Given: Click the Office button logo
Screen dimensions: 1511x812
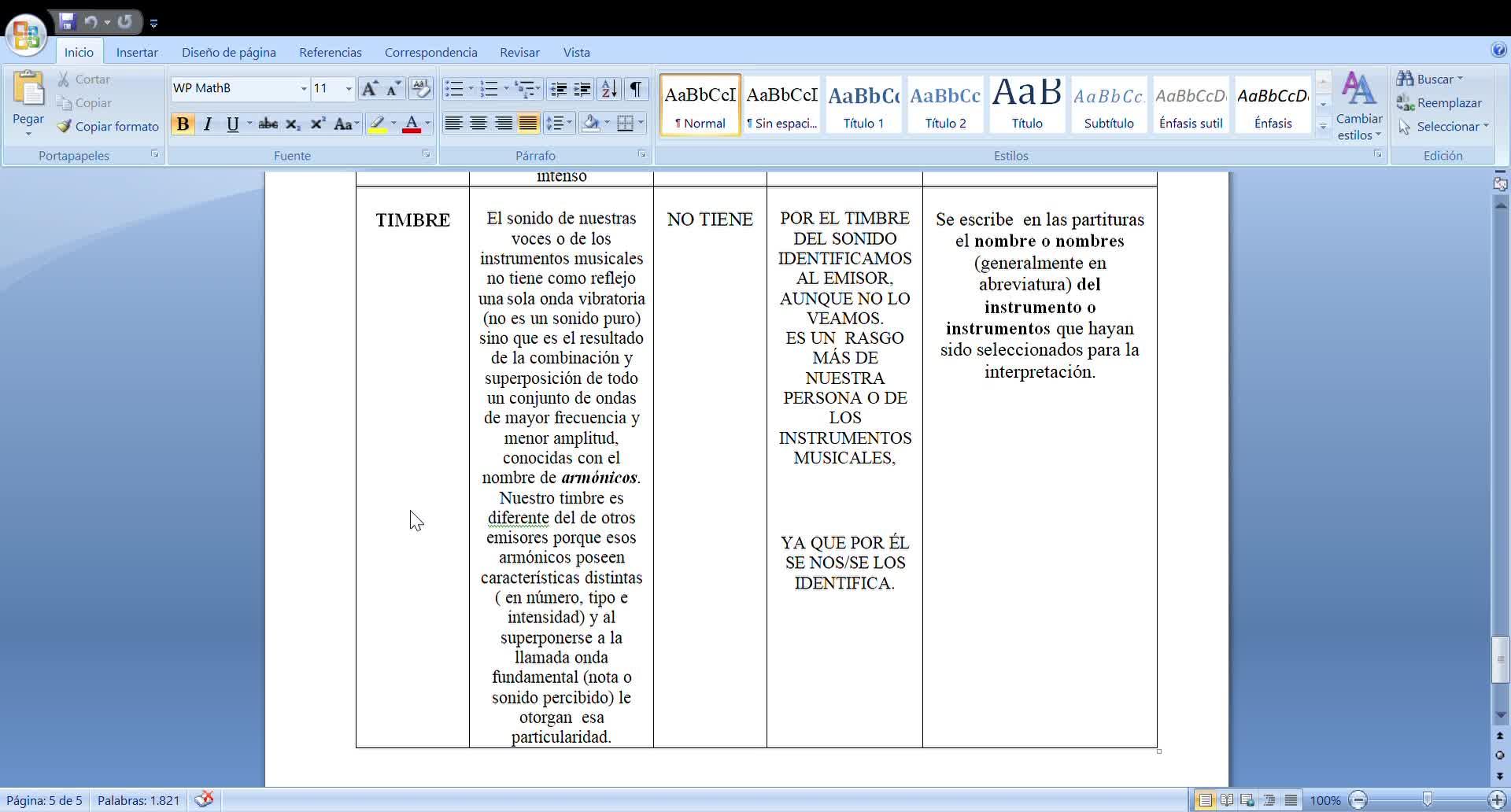Looking at the screenshot, I should click(x=26, y=35).
